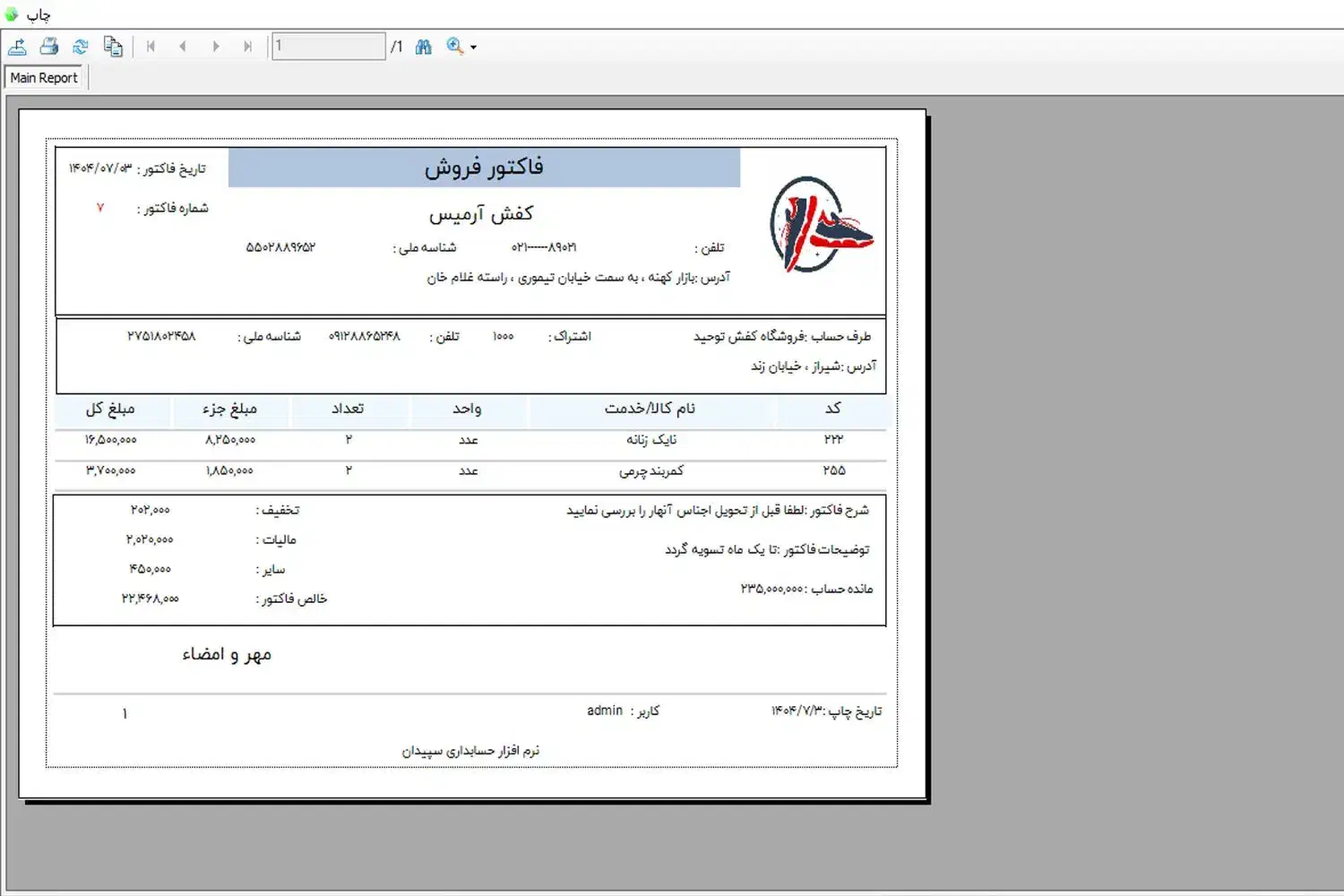Viewport: 1344px width, 896px height.
Task: Go to the first page of the report
Action: click(151, 47)
